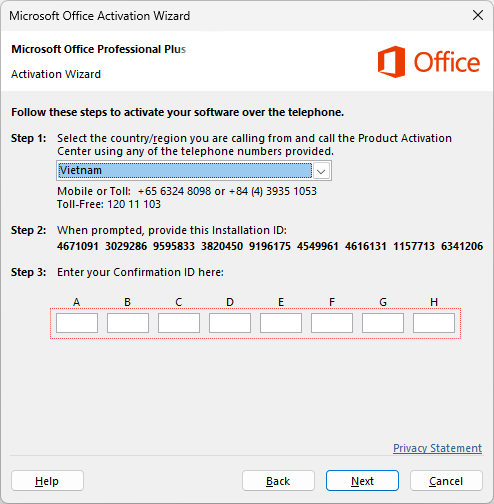Viewport: 494px width, 504px height.
Task: Focus Confirmation ID field D
Action: click(x=230, y=323)
